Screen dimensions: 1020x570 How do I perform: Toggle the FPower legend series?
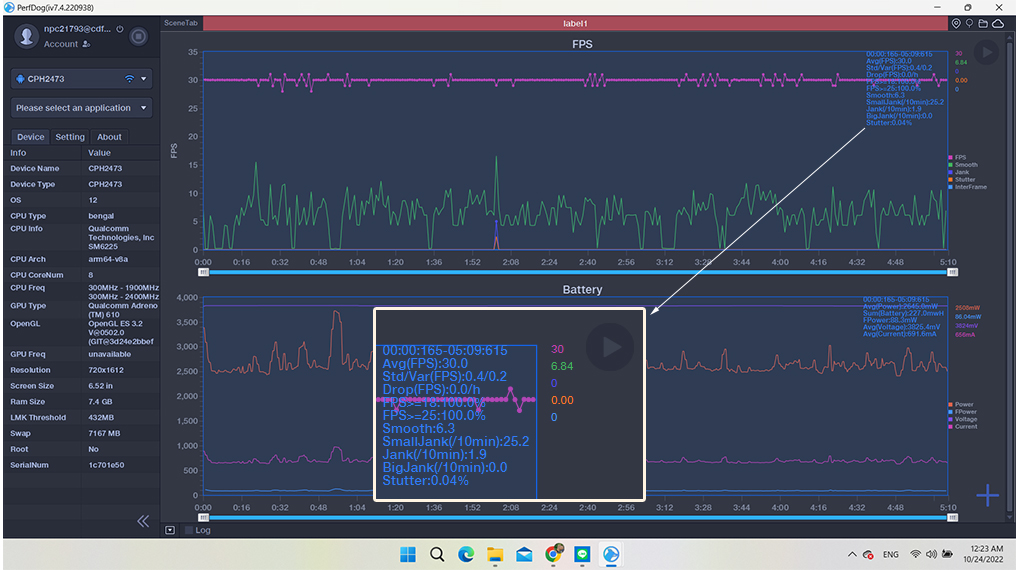tap(963, 412)
